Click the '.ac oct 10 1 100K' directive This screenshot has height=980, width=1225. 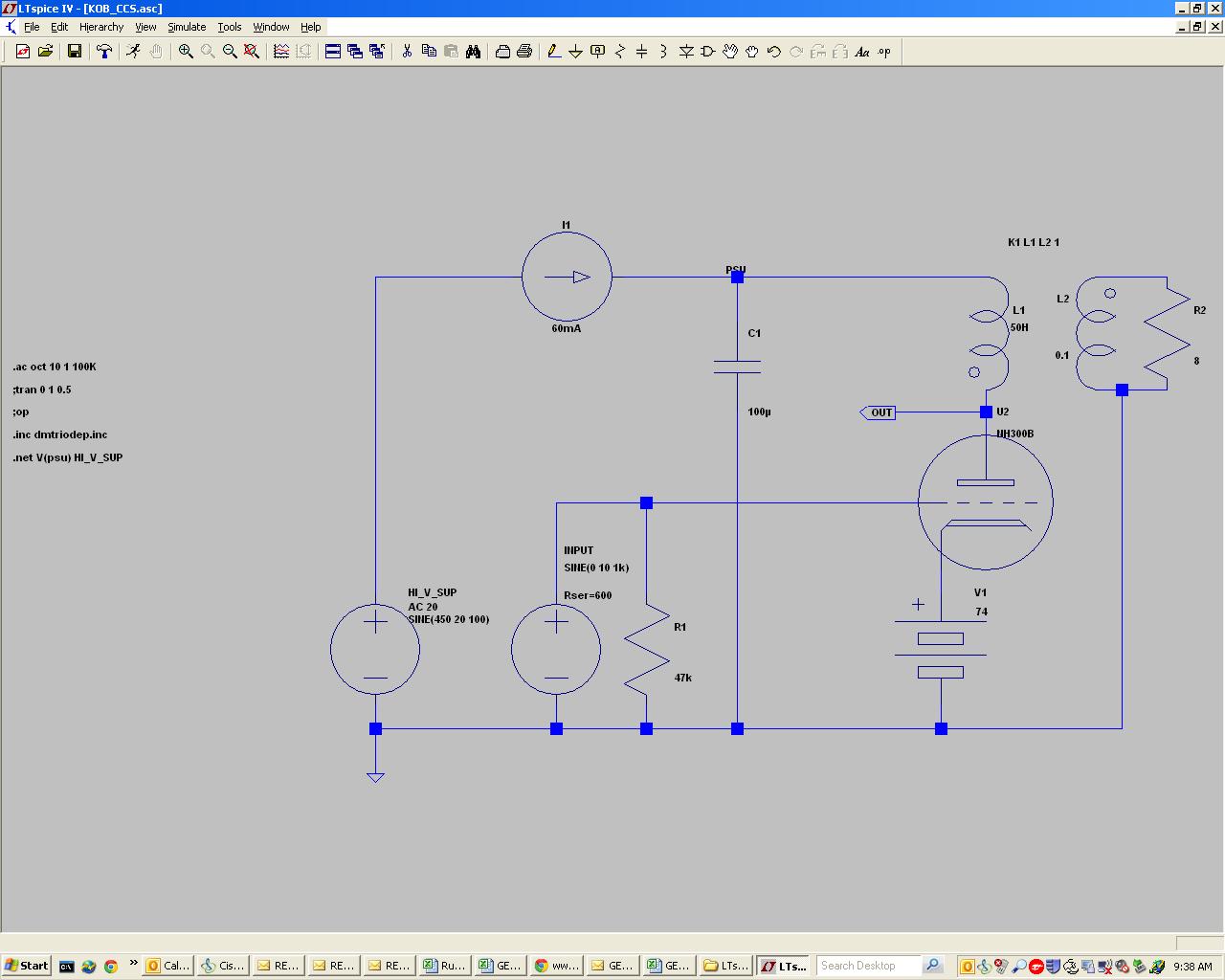point(55,367)
